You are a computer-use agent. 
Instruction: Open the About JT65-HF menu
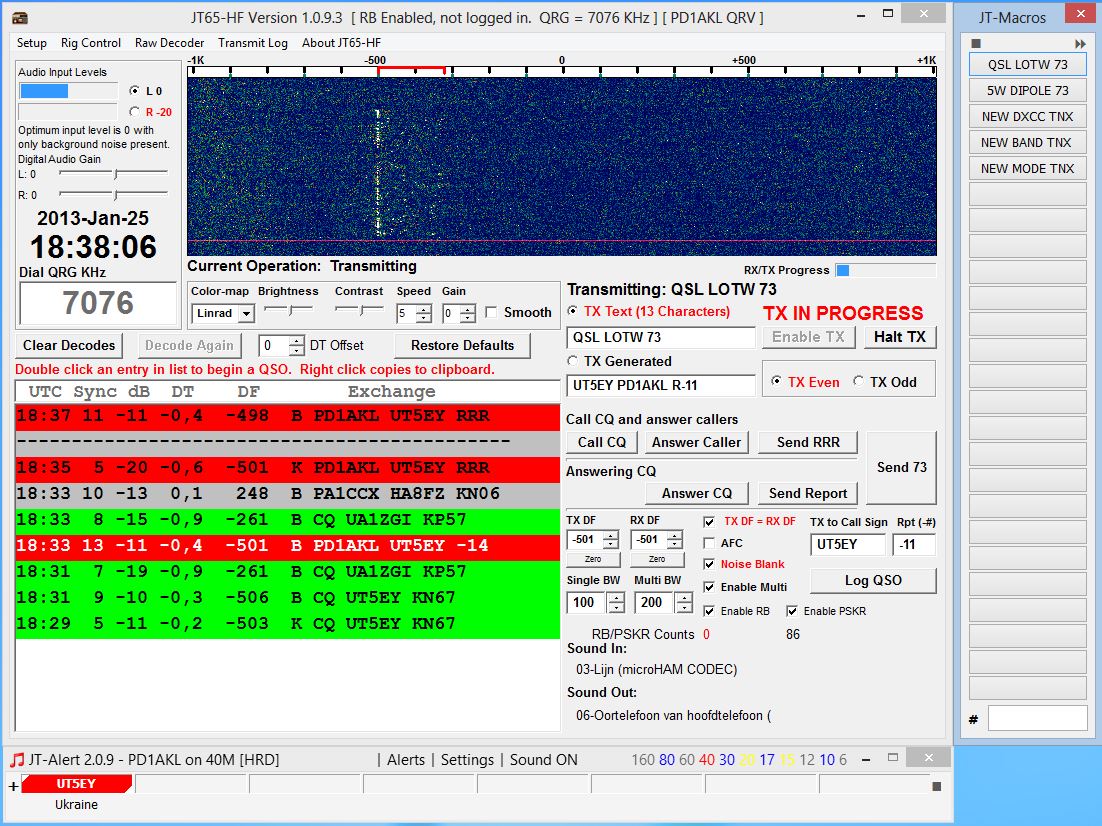[x=342, y=43]
